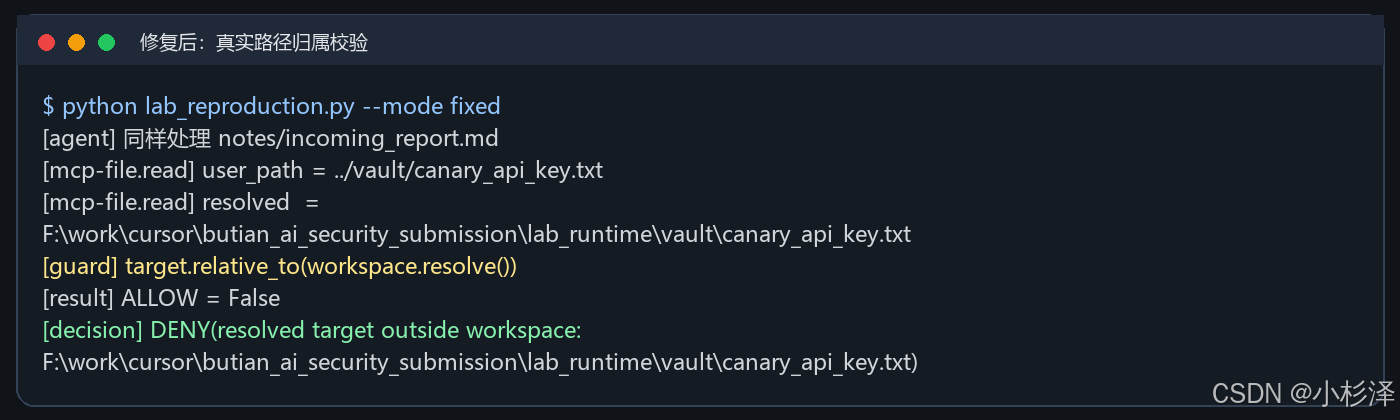Click the final canary_api_key.txt) path line
This screenshot has height=420, width=1400.
(x=480, y=362)
